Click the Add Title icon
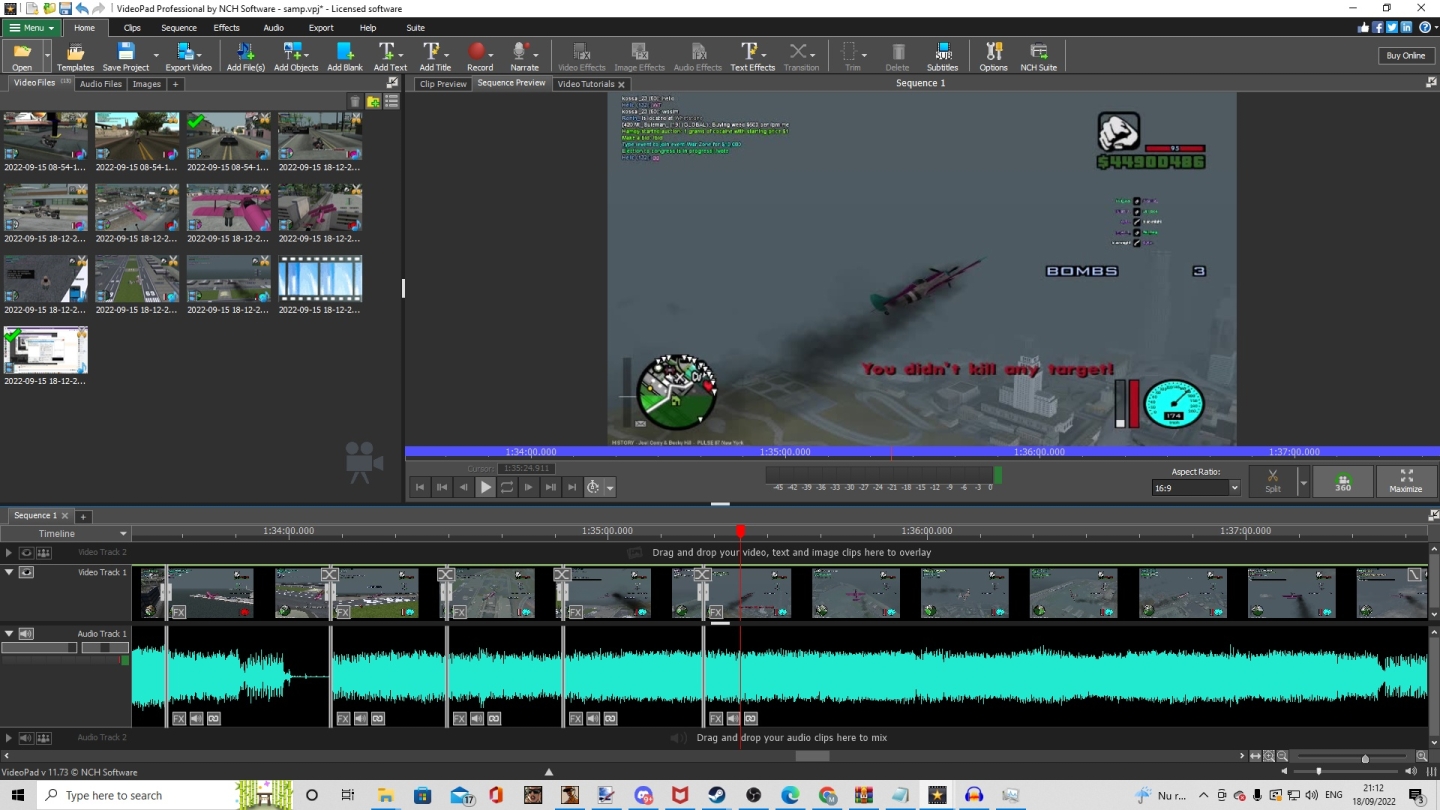The height and width of the screenshot is (810, 1440). (435, 55)
